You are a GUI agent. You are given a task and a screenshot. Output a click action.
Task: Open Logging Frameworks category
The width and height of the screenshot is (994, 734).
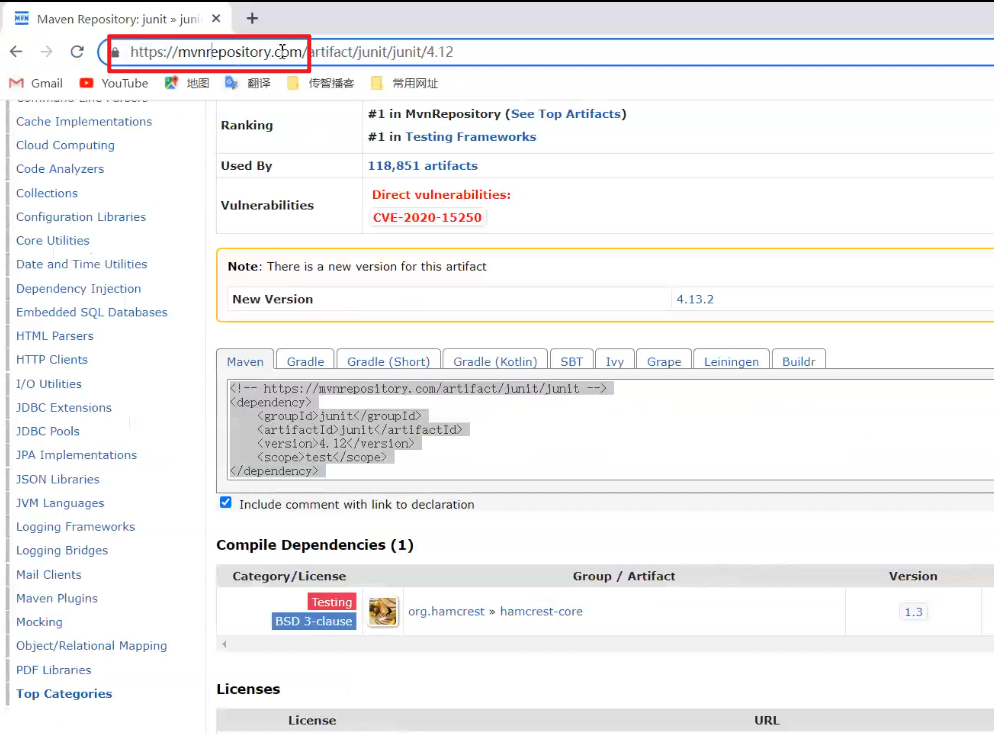[75, 526]
